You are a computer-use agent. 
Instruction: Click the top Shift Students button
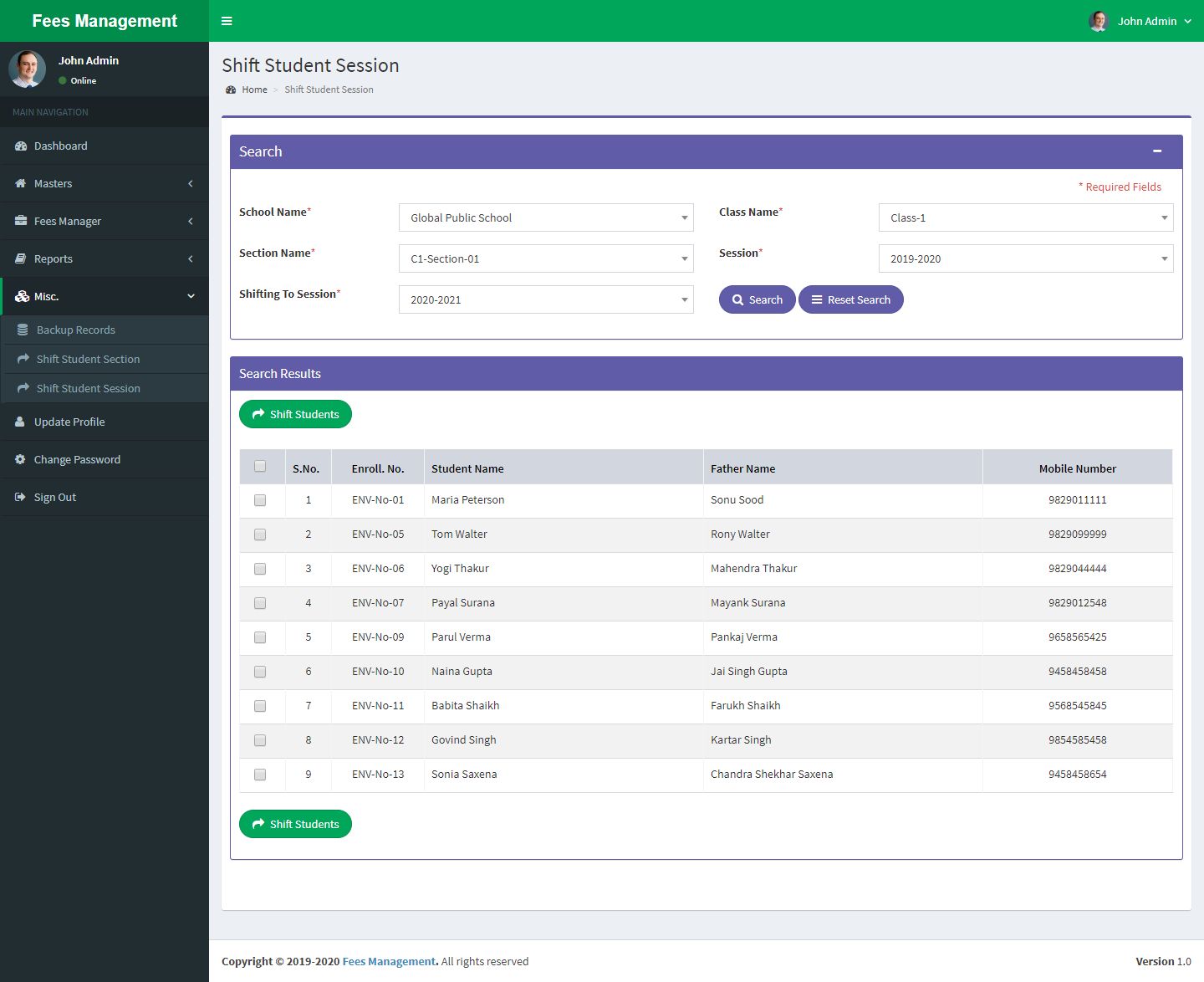295,414
